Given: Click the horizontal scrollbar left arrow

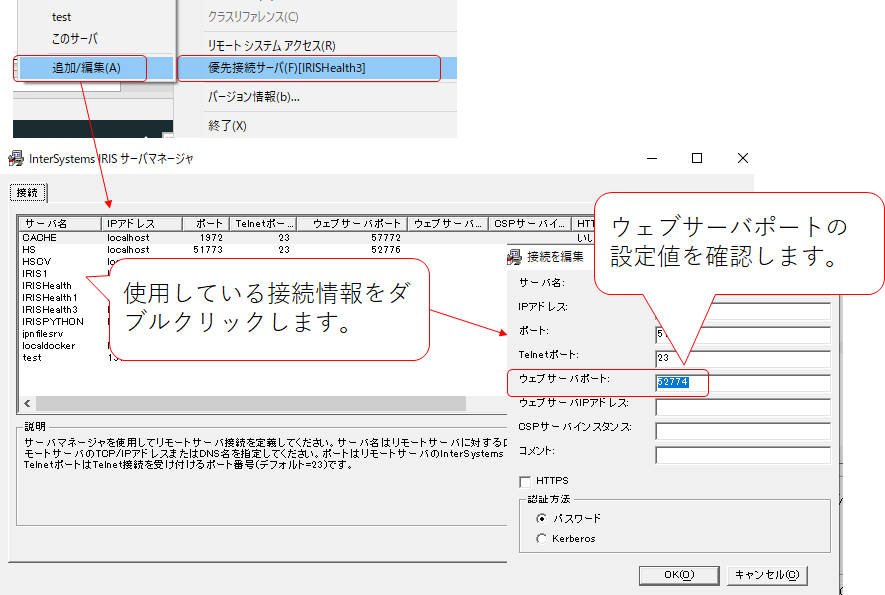Looking at the screenshot, I should (x=28, y=404).
